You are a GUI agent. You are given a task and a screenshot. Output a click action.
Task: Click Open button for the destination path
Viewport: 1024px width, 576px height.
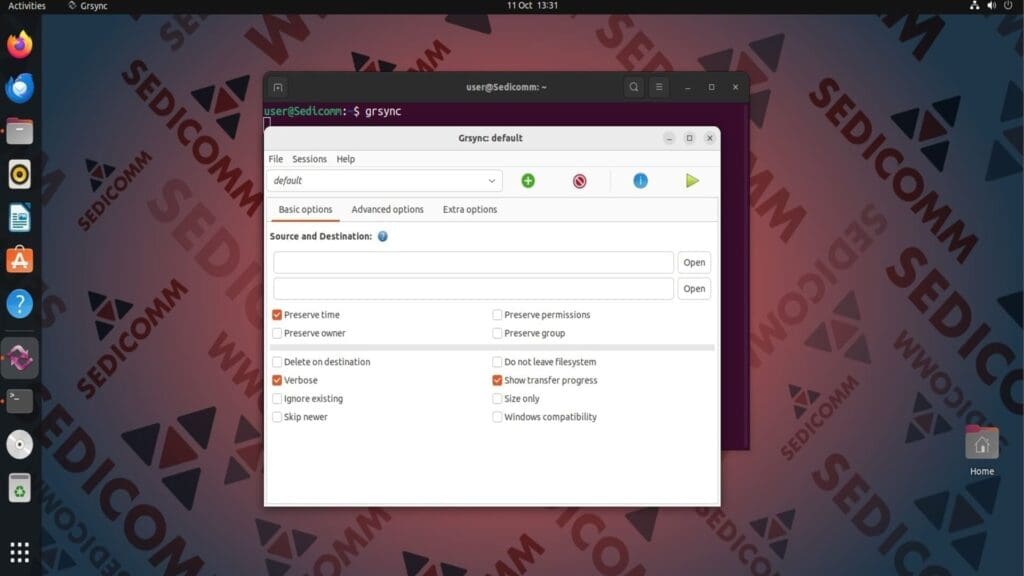point(694,289)
